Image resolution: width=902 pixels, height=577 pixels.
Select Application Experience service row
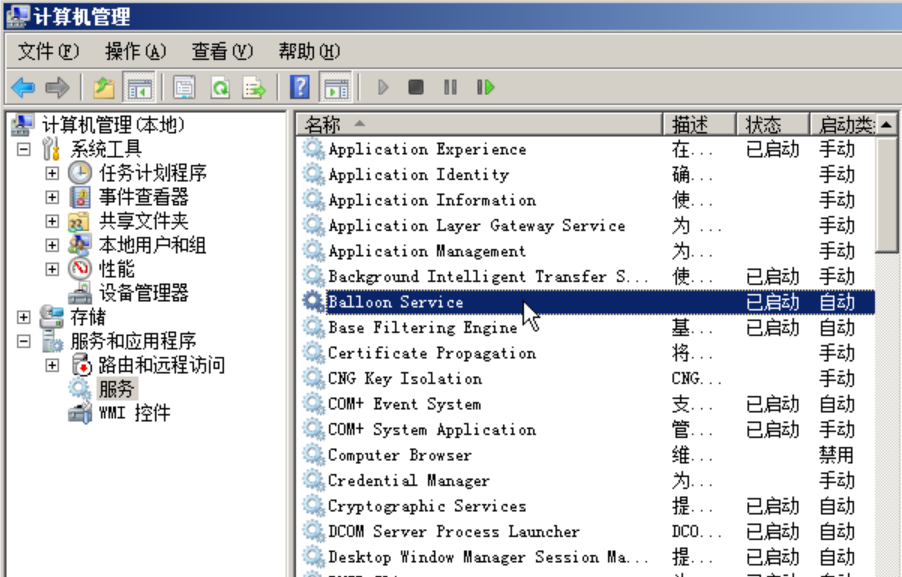pos(586,149)
